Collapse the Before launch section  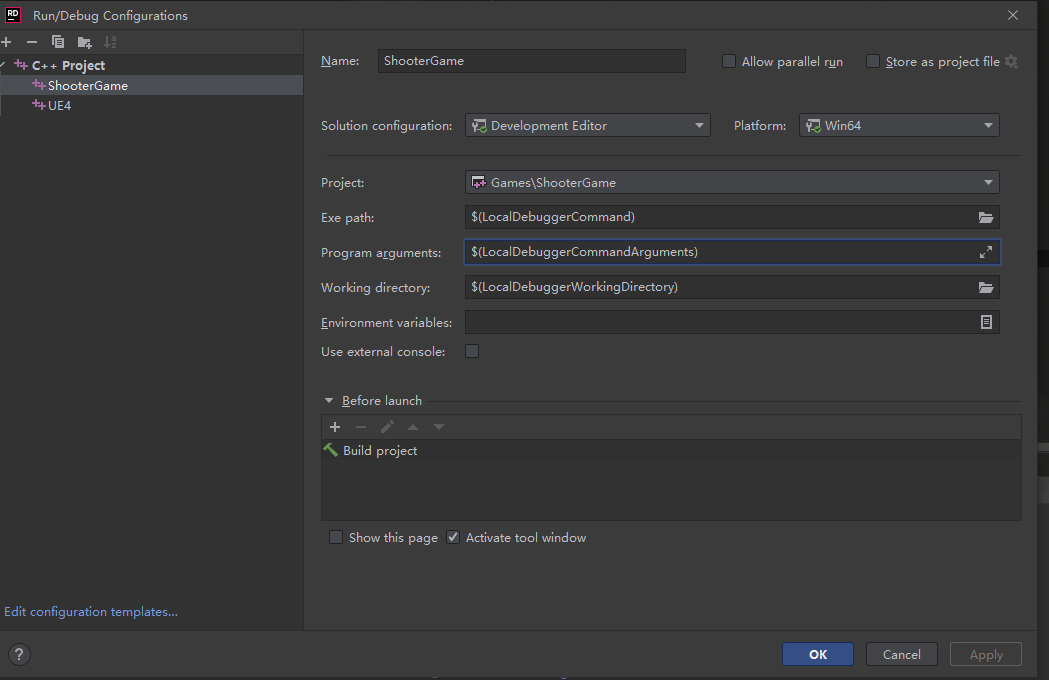point(328,401)
